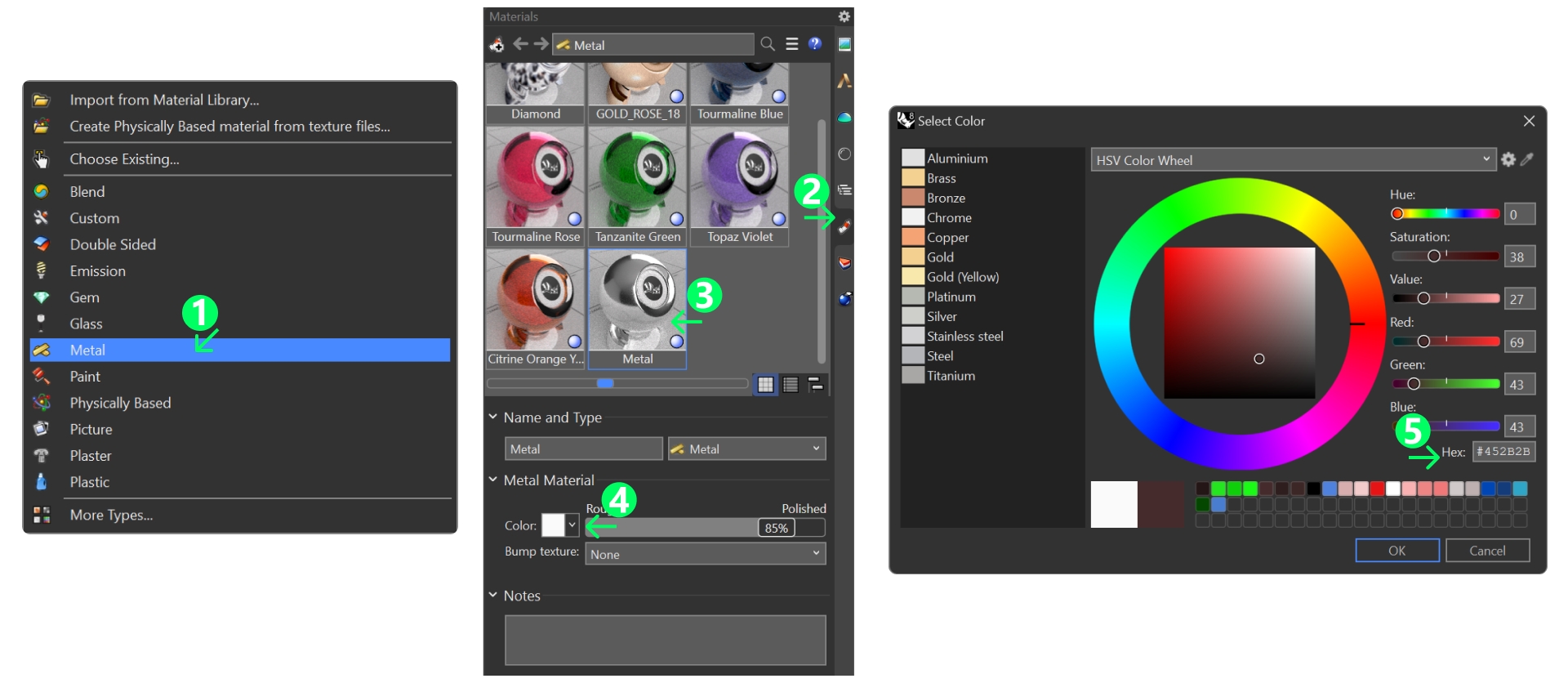Open the Materials hamburger menu
Viewport: 1568px width, 683px height.
791,44
